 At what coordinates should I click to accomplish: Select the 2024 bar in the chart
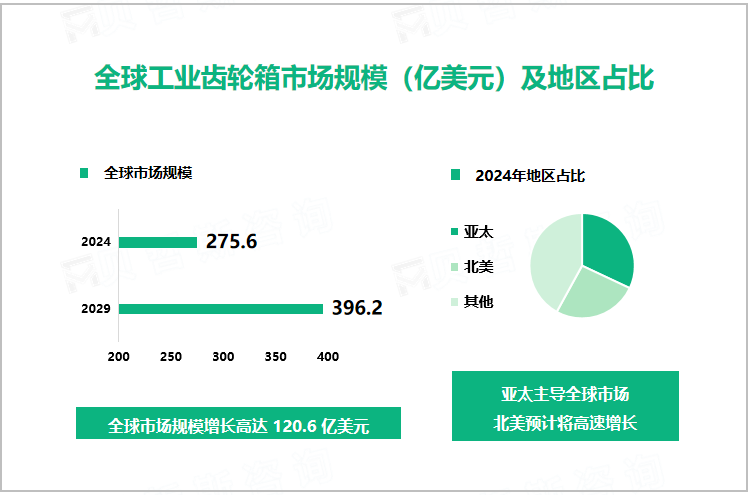coord(158,242)
